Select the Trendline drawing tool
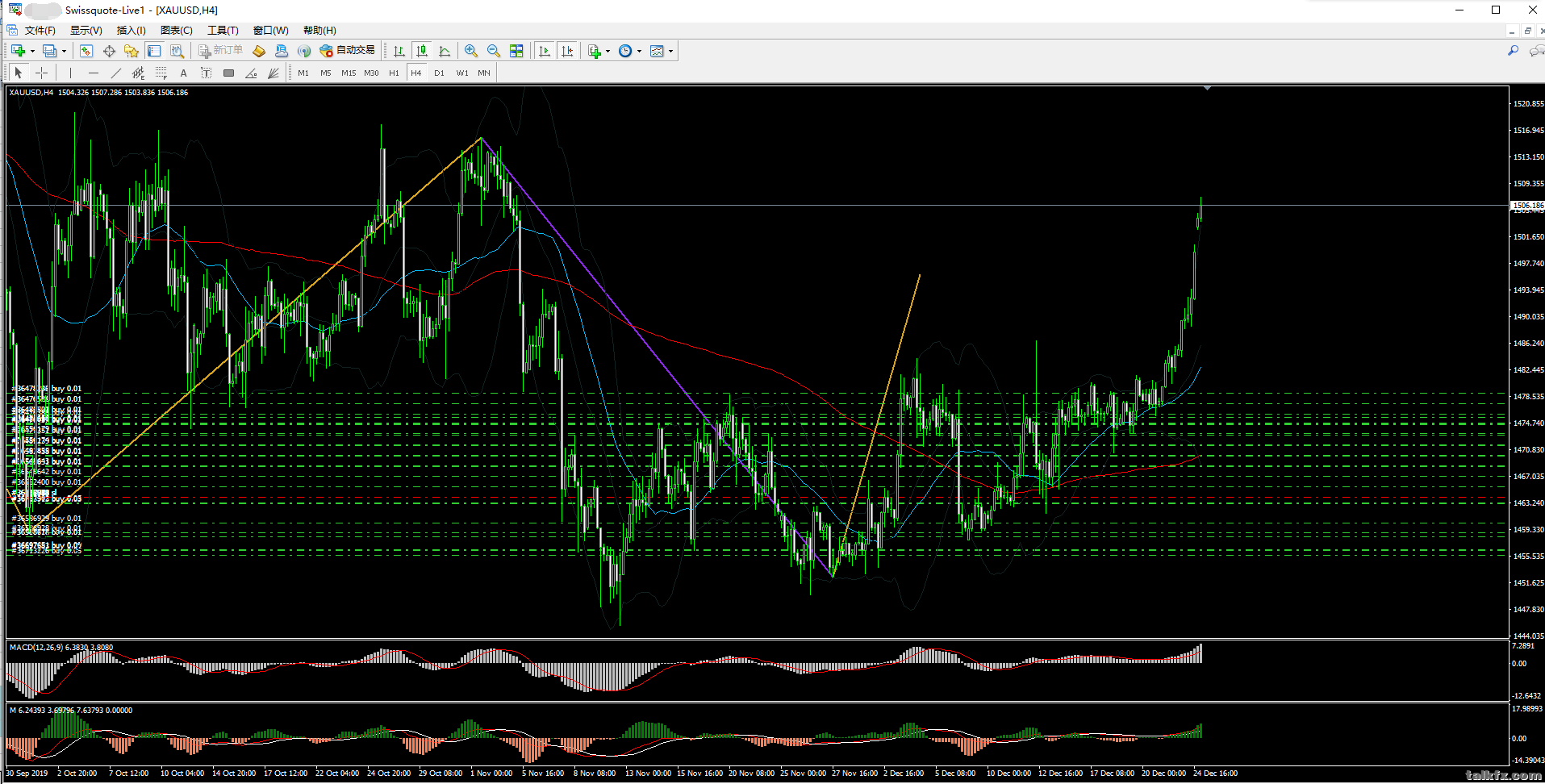Image resolution: width=1545 pixels, height=784 pixels. [116, 73]
